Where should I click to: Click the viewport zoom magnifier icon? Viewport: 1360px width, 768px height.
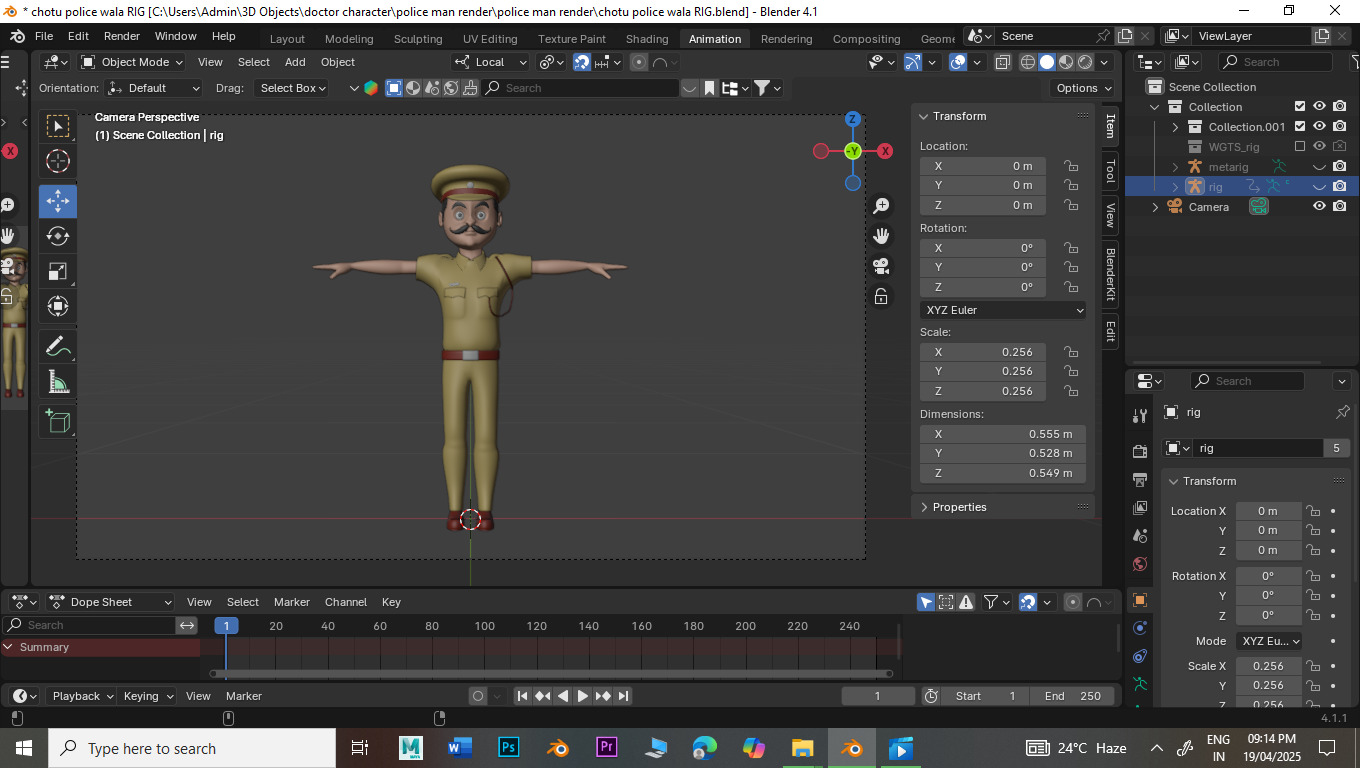pos(881,206)
